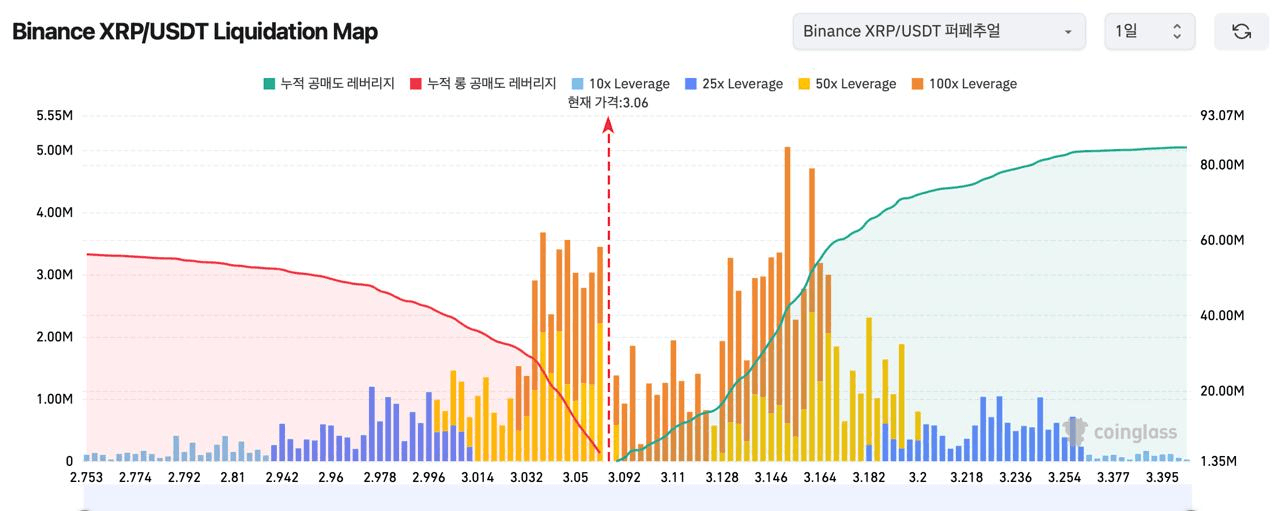Click the 3.092 price axis label

(623, 477)
